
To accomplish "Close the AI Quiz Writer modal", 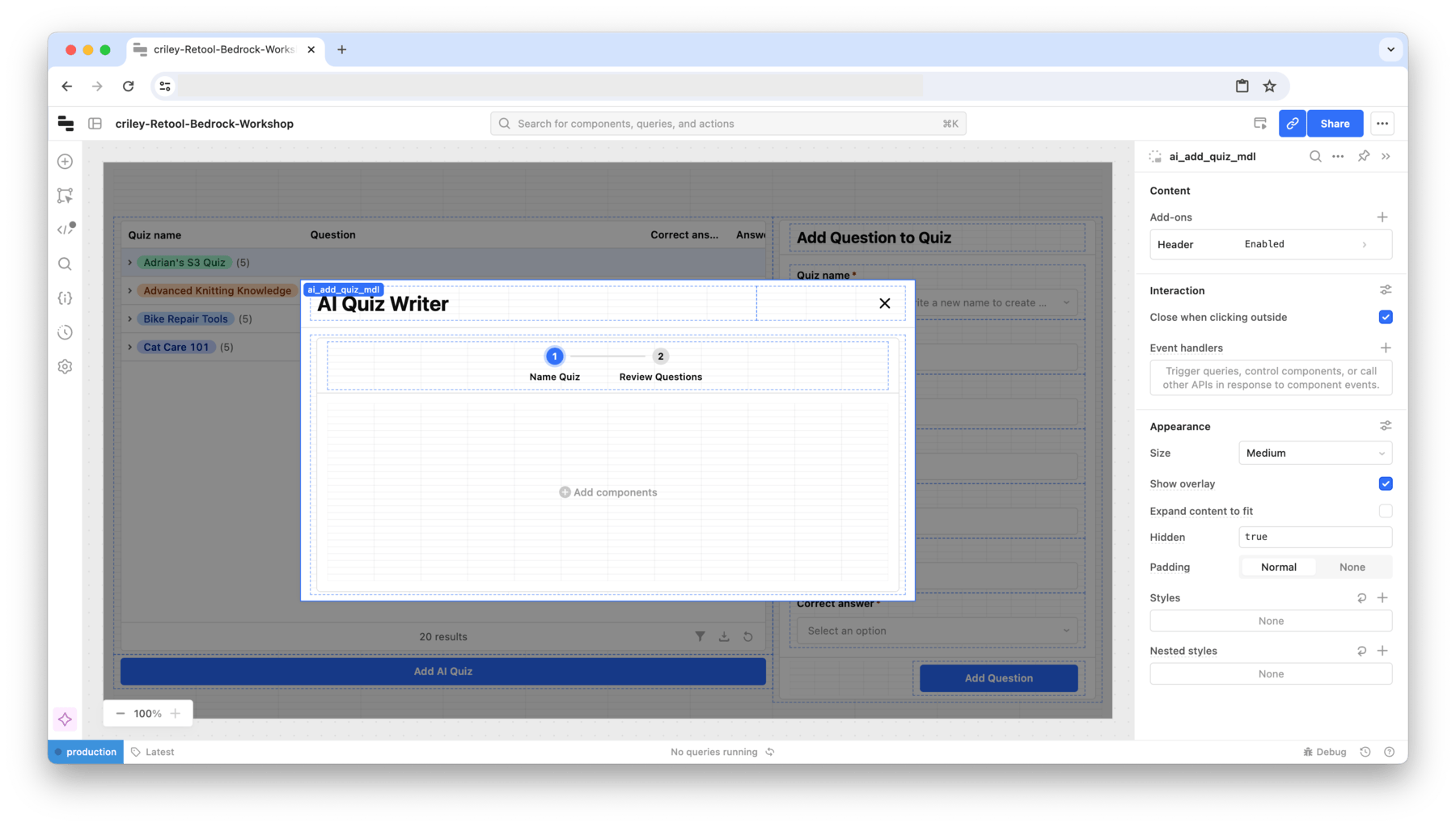I will 885,304.
